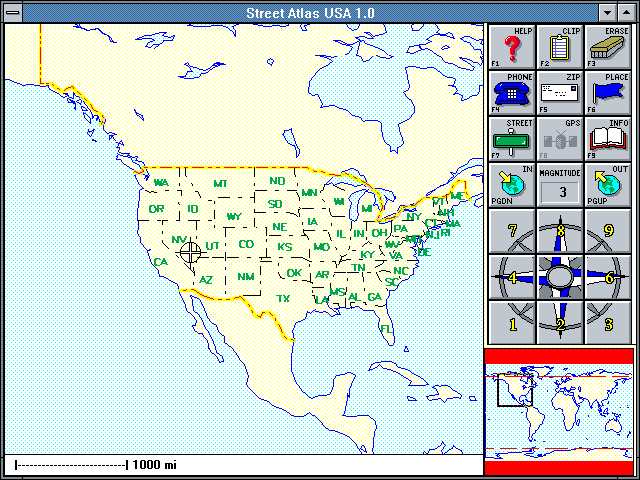Pan southwest with compass button 1
Image resolution: width=640 pixels, height=480 pixels.
pyautogui.click(x=512, y=323)
